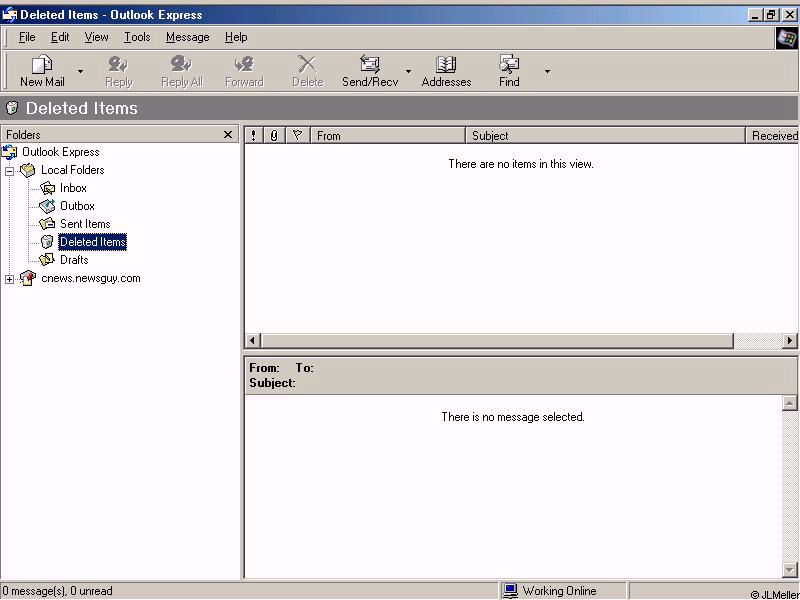The height and width of the screenshot is (600, 800).
Task: Open the Tools menu
Action: (137, 37)
